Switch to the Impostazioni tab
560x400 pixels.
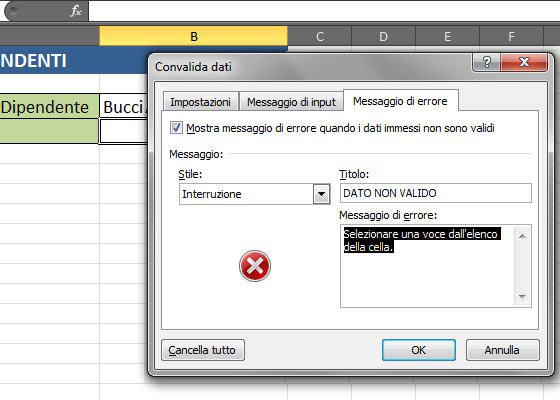click(x=200, y=102)
